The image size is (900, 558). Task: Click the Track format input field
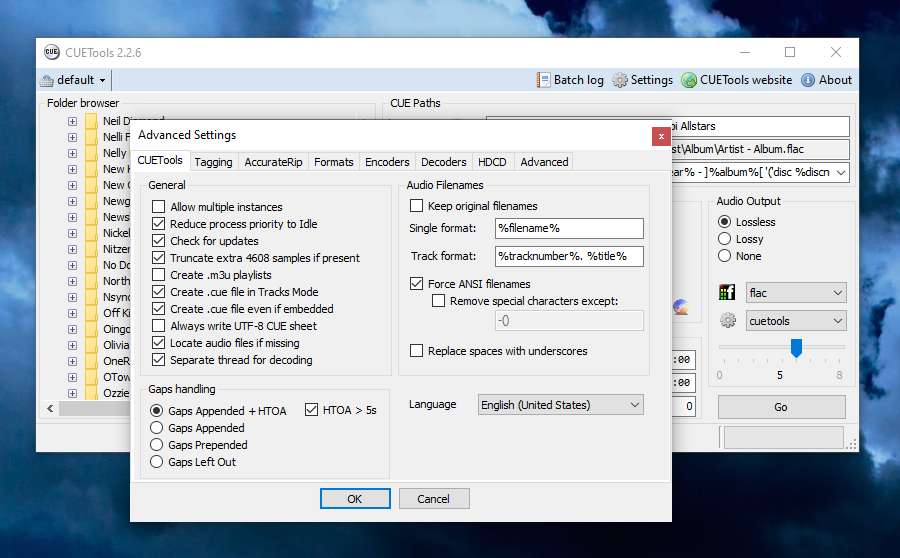click(x=569, y=256)
